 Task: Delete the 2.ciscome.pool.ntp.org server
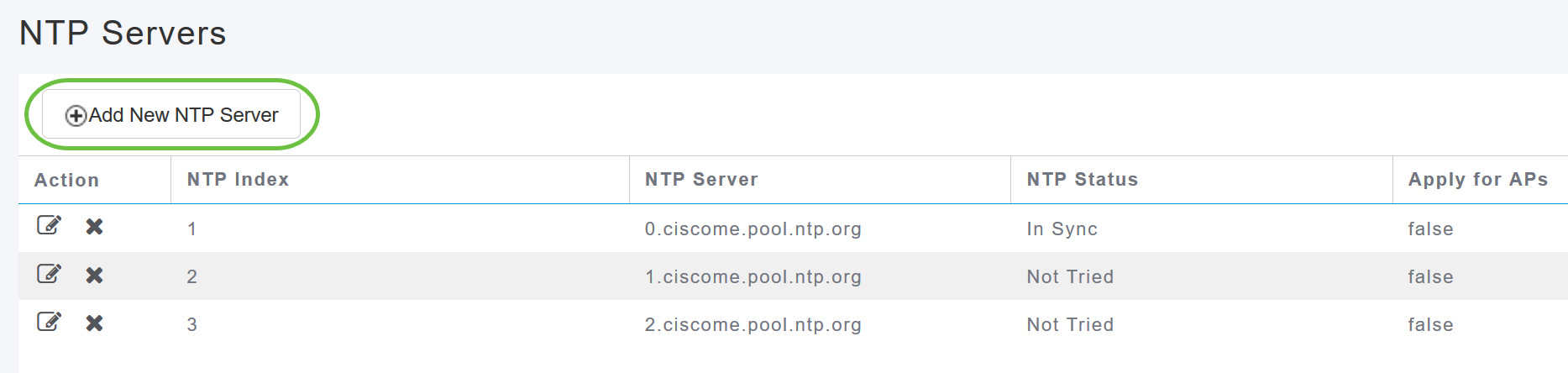95,323
